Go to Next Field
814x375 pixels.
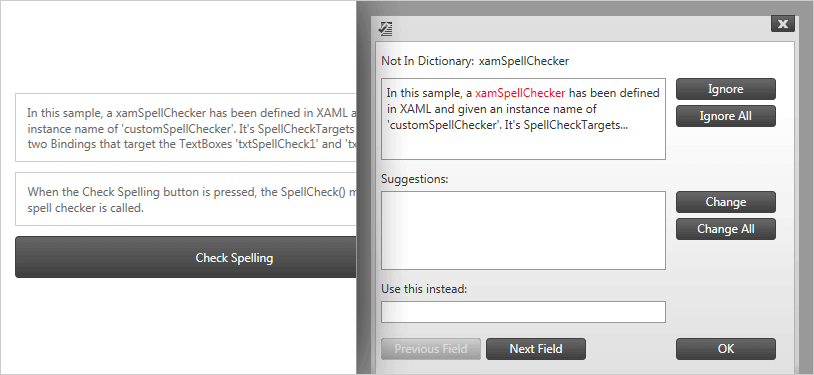(x=536, y=349)
